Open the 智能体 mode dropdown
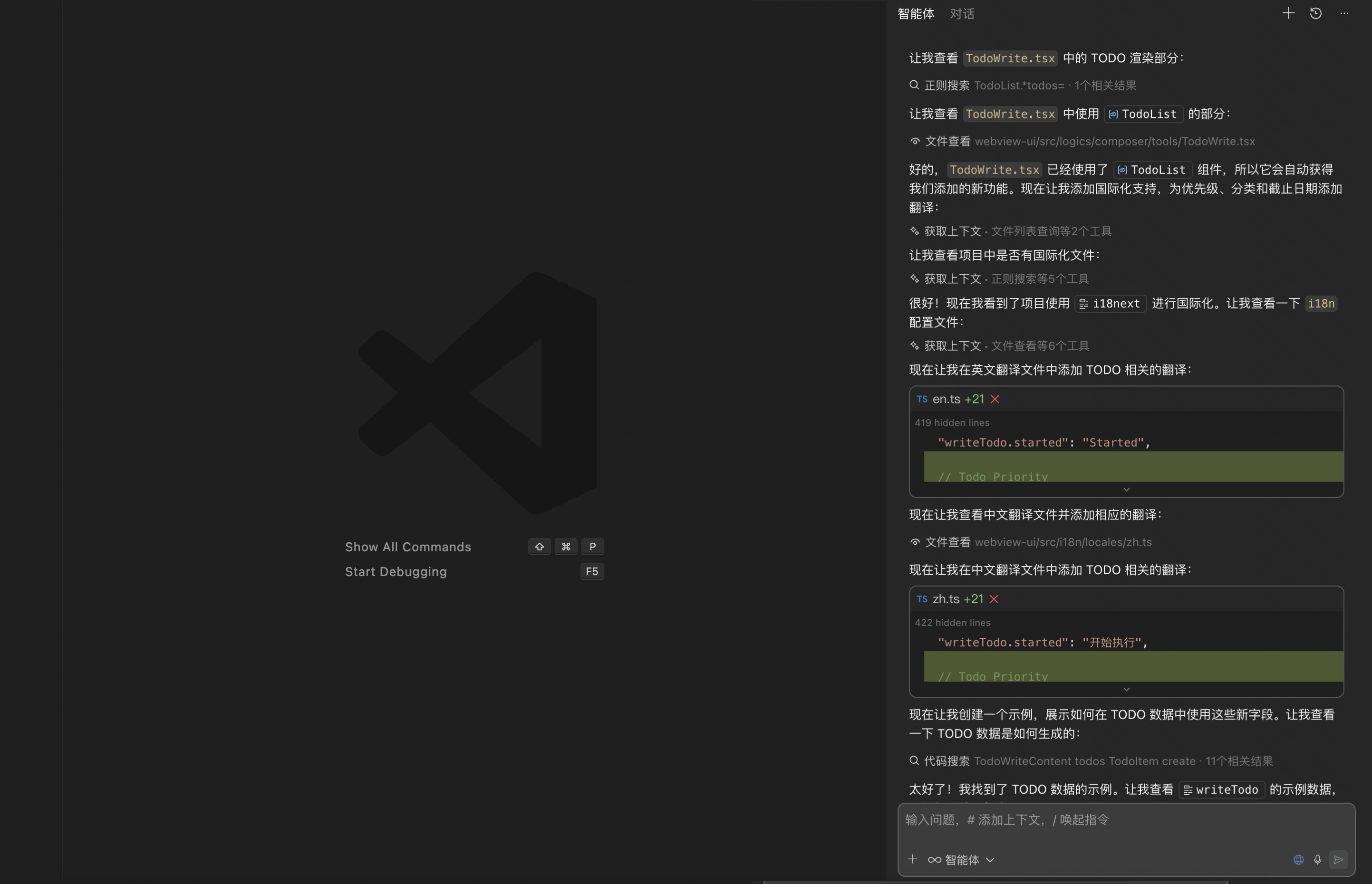Screen dimensions: 1372x884 coord(962,859)
